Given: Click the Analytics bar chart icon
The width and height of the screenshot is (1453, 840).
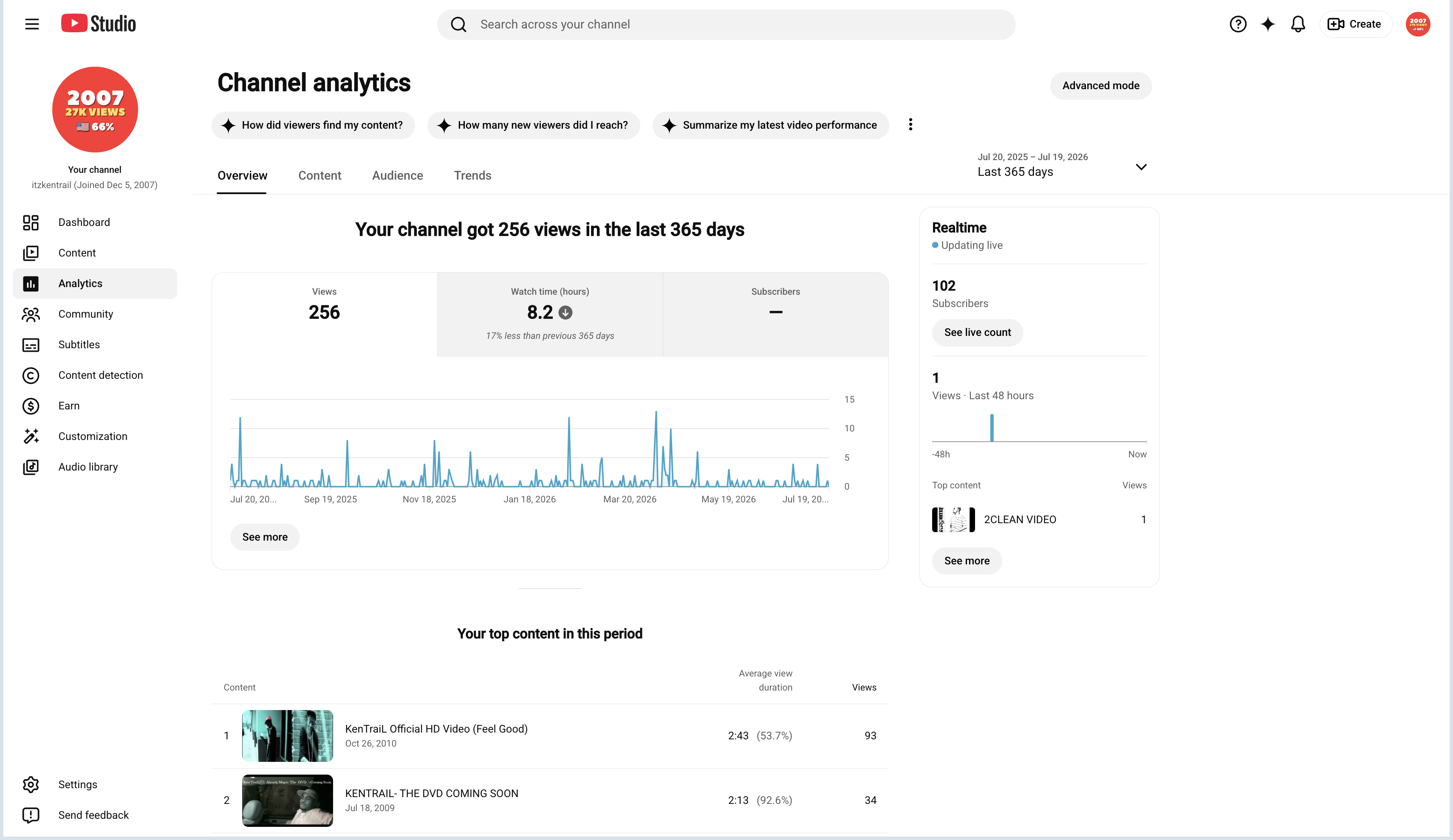Looking at the screenshot, I should (x=31, y=284).
